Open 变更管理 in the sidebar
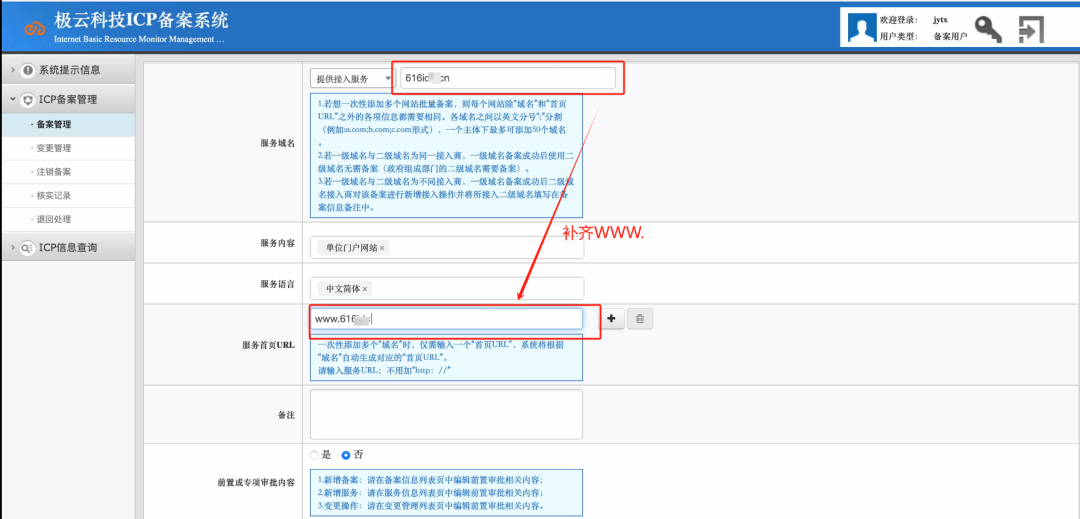 [x=54, y=148]
